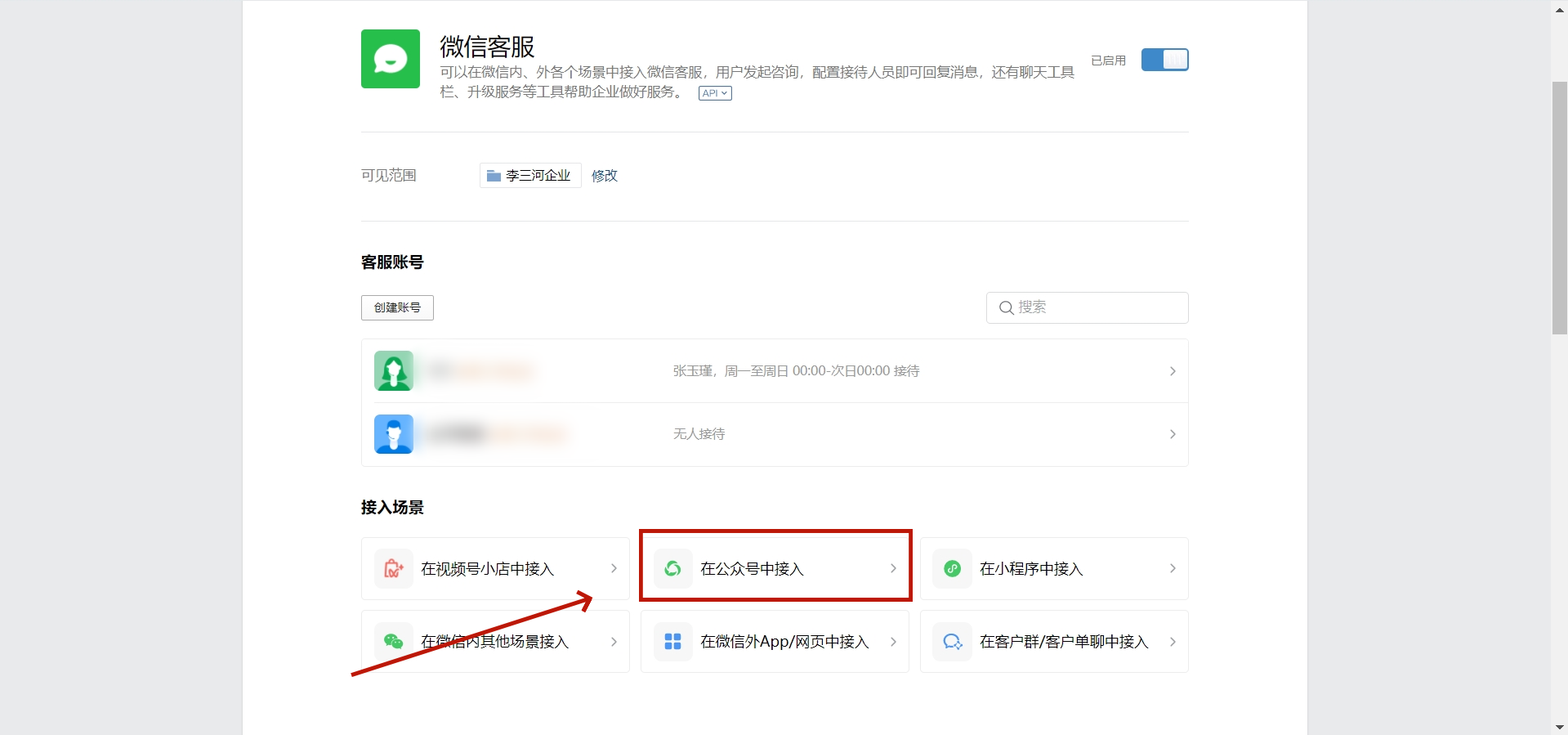Open 在客户群/客户单聊中接入 scenario
1568x735 pixels.
coord(1054,642)
